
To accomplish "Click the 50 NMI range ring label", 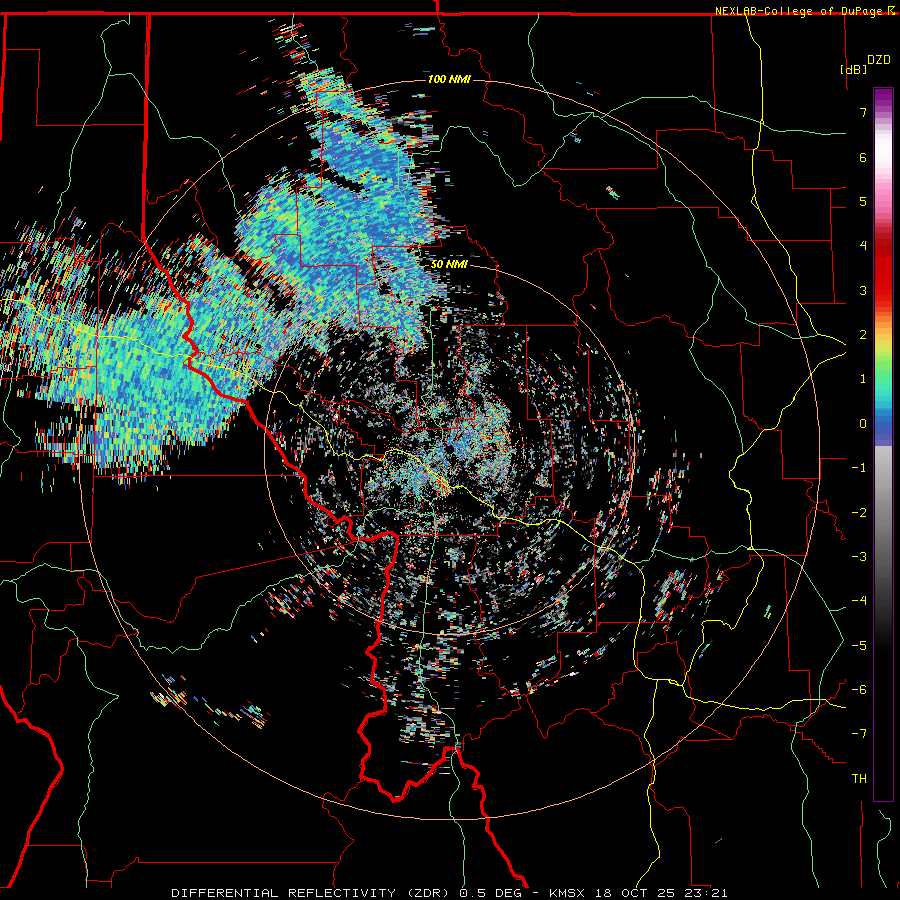I will tap(449, 264).
